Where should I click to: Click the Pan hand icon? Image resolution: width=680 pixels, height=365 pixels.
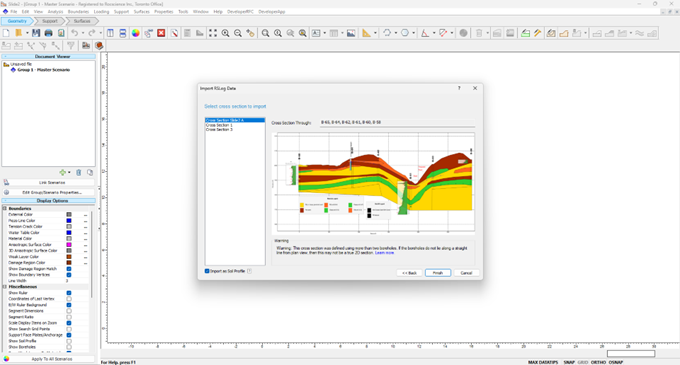coord(250,33)
